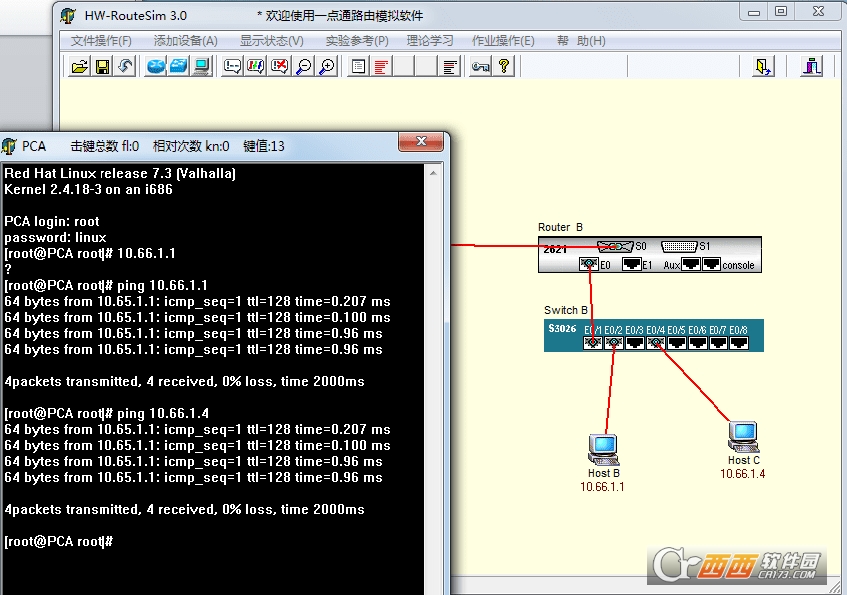
Task: Click the speech bubble with dashes icon
Action: tap(232, 66)
